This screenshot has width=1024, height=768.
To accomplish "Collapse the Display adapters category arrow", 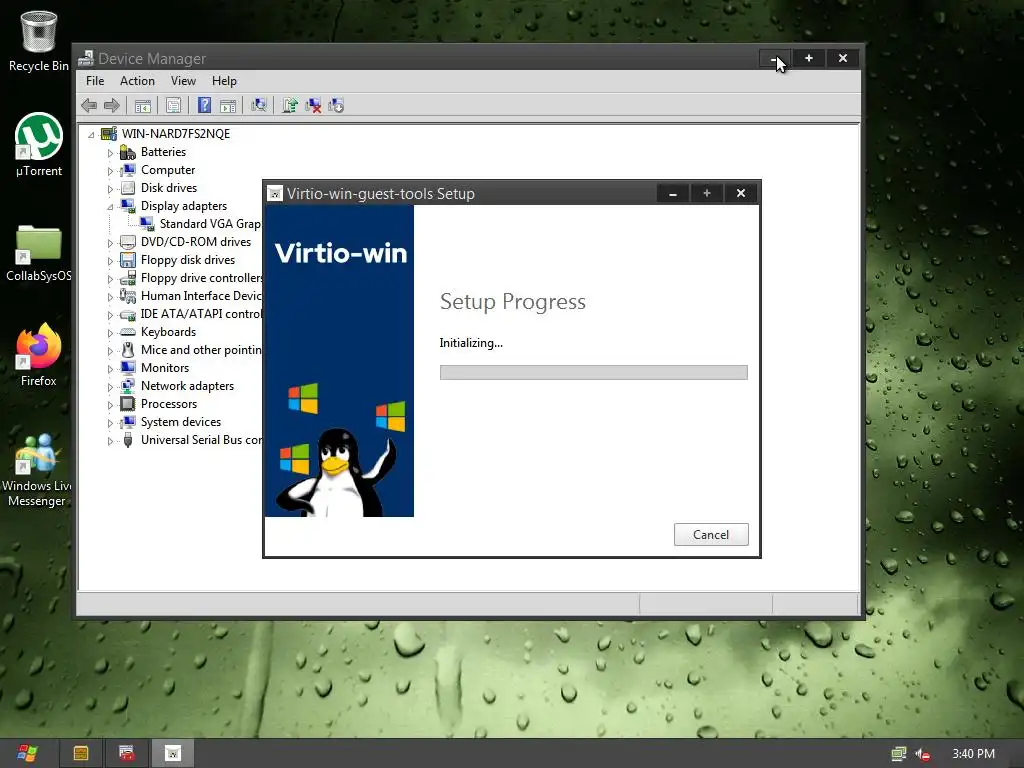I will pyautogui.click(x=110, y=207).
